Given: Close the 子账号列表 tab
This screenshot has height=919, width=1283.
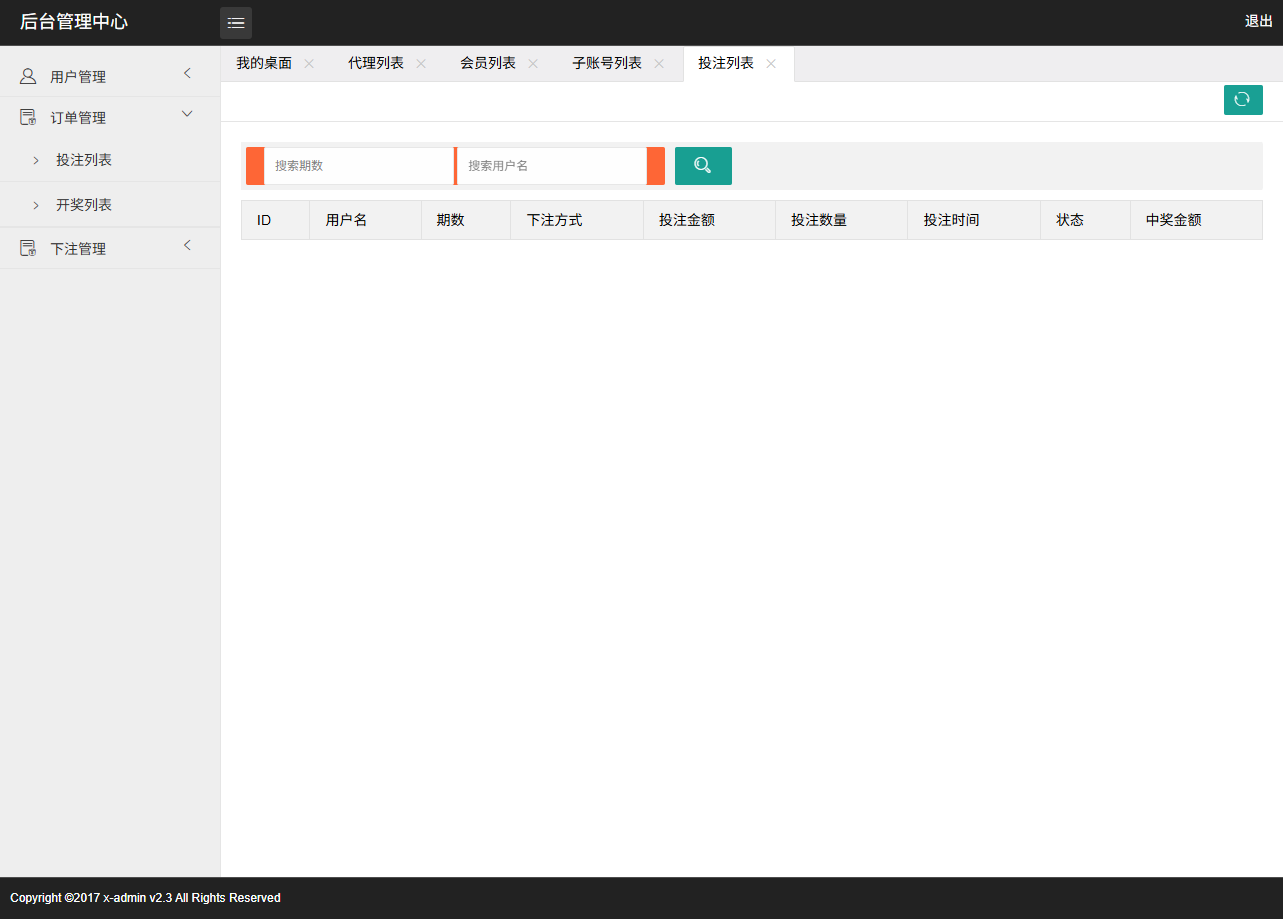Looking at the screenshot, I should coord(659,64).
